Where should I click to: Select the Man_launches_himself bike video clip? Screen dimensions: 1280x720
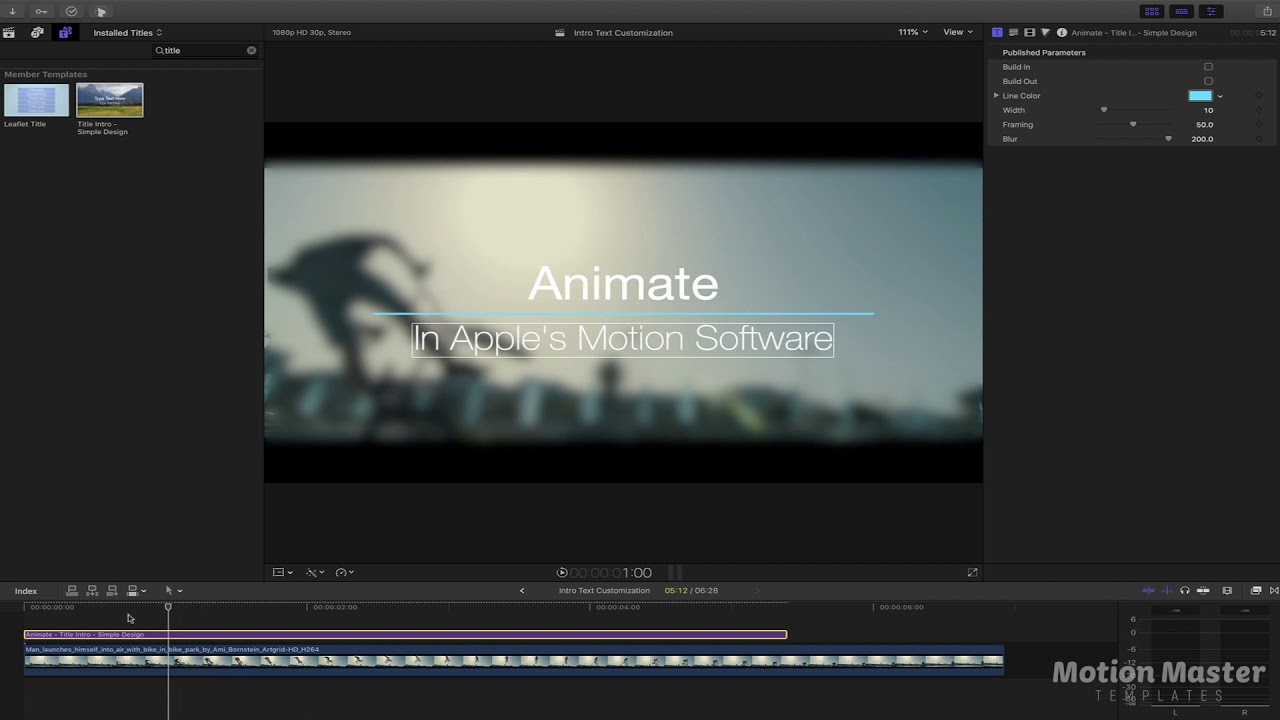(x=514, y=660)
